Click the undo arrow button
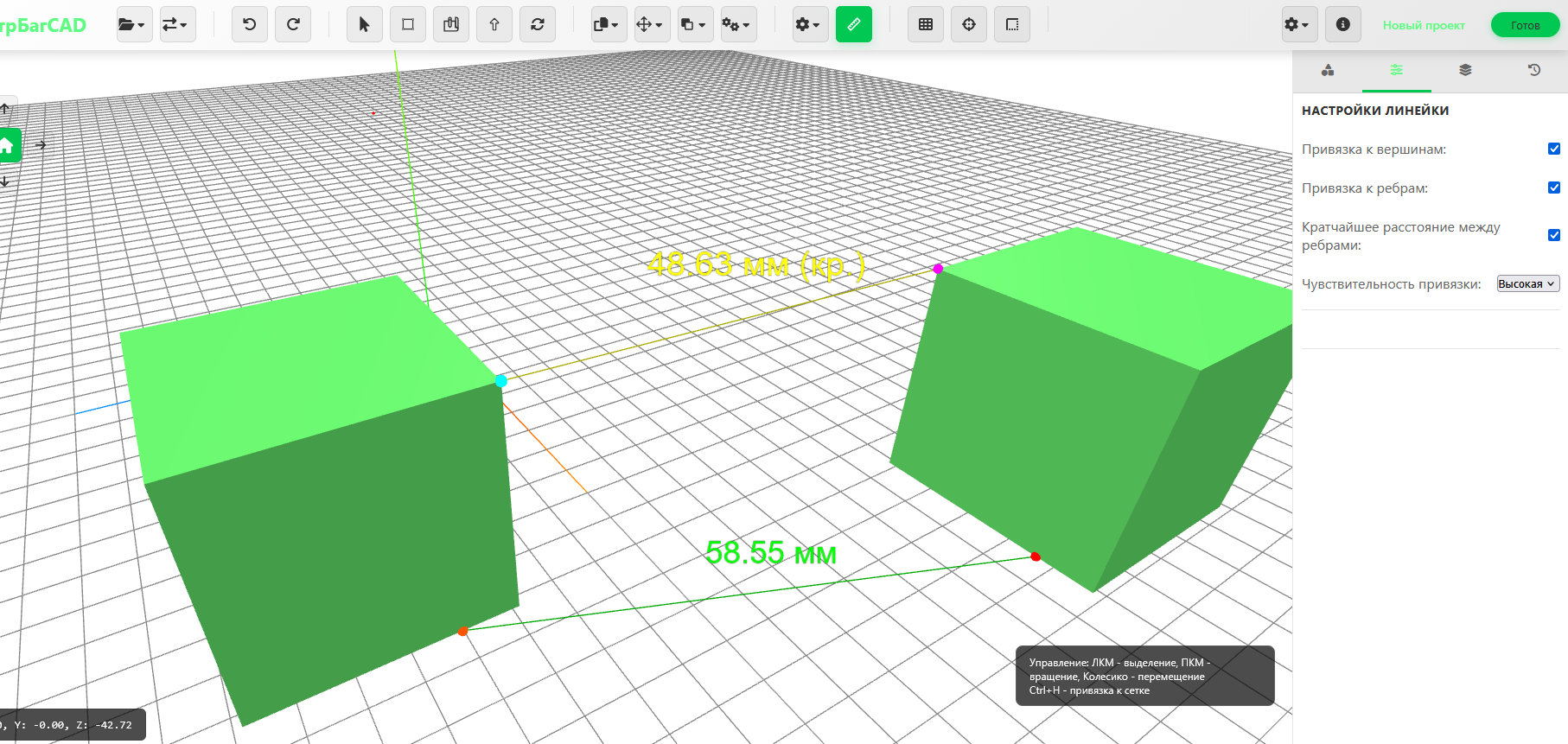Viewport: 1568px width, 744px height. tap(250, 24)
